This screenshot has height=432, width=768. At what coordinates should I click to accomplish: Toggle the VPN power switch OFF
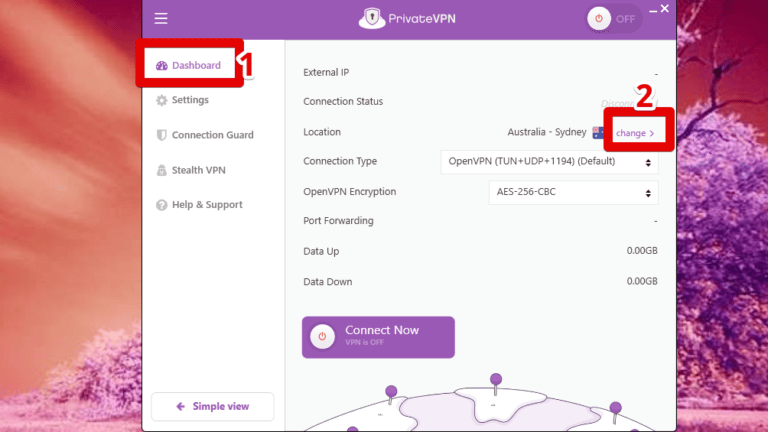pyautogui.click(x=614, y=19)
